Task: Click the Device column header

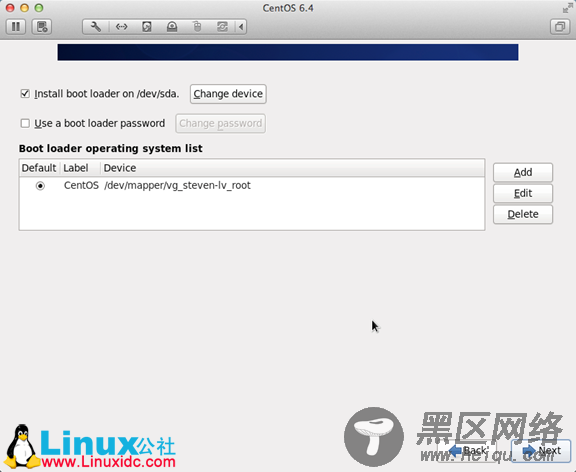Action: pos(292,168)
